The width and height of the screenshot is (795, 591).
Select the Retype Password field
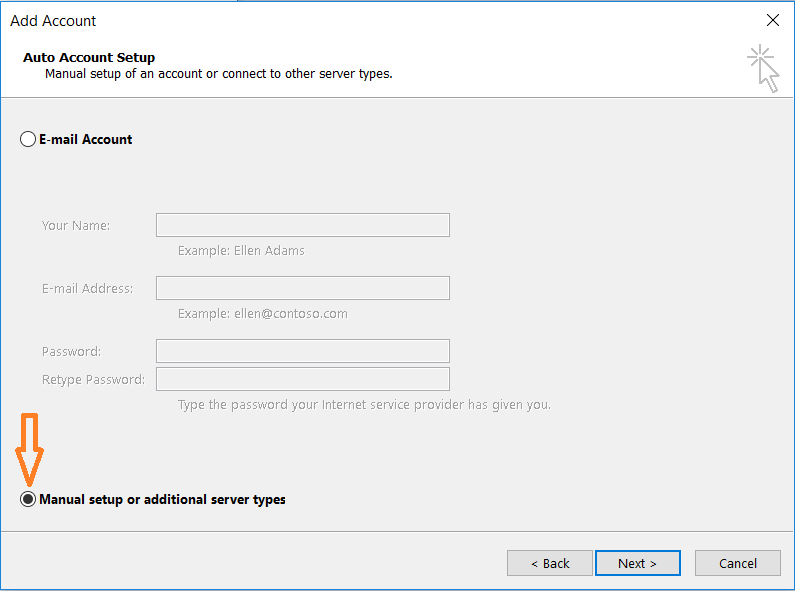click(303, 379)
